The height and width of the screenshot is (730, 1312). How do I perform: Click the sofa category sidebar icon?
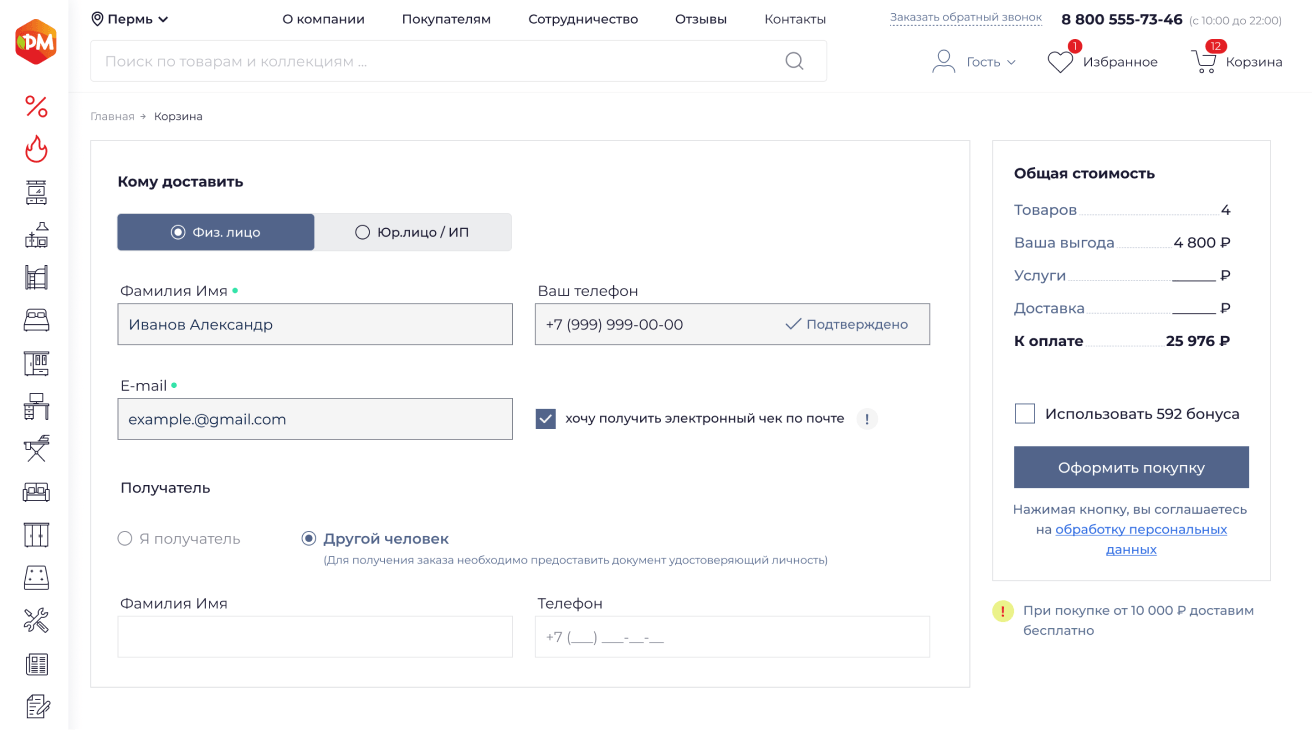(36, 492)
